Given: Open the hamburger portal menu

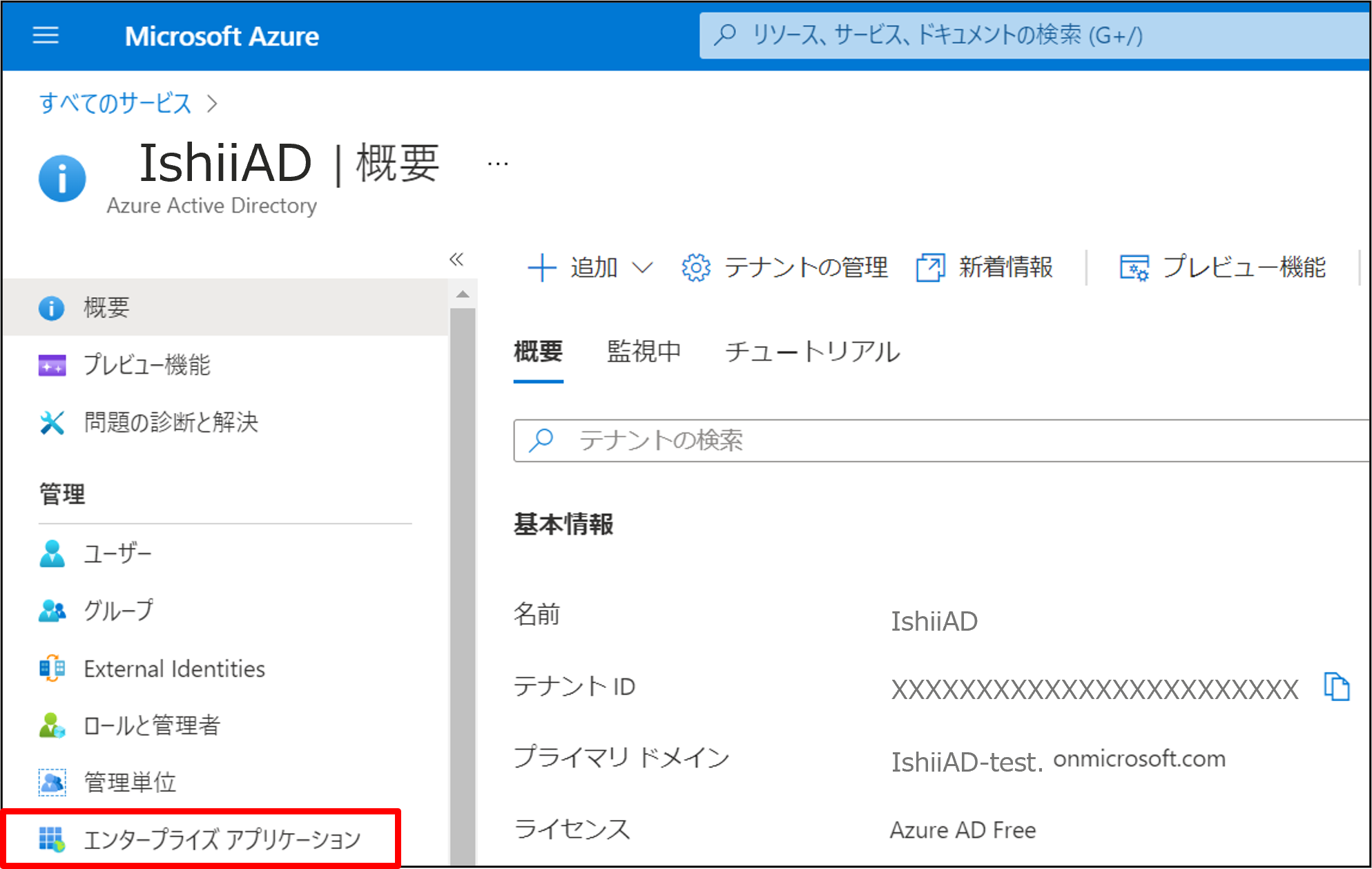Looking at the screenshot, I should click(x=46, y=35).
